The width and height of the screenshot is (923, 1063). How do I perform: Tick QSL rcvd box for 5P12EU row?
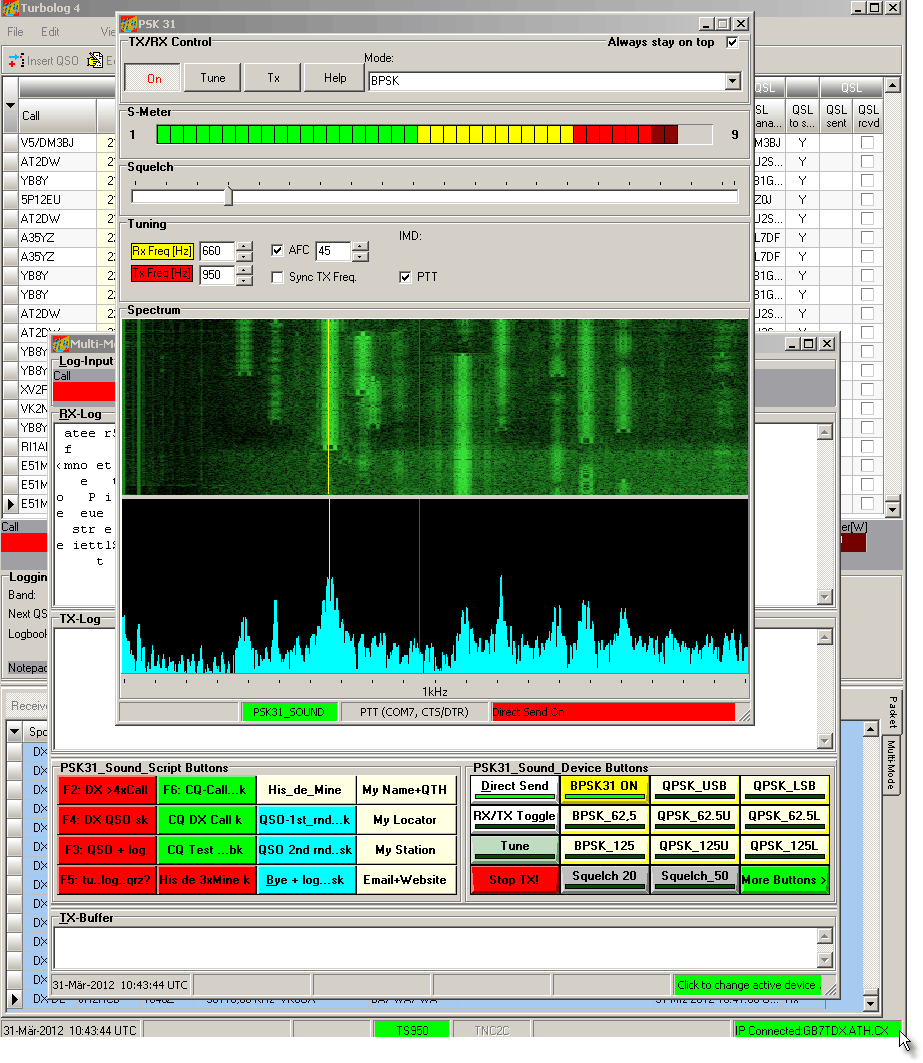867,199
